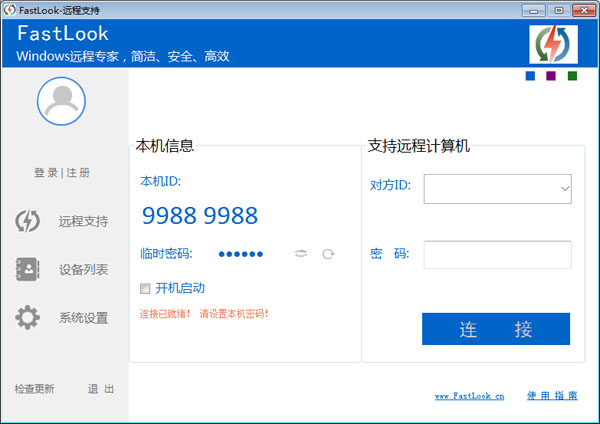Open the www.FastLook.cn link
Image resolution: width=600 pixels, height=424 pixels.
click(469, 396)
